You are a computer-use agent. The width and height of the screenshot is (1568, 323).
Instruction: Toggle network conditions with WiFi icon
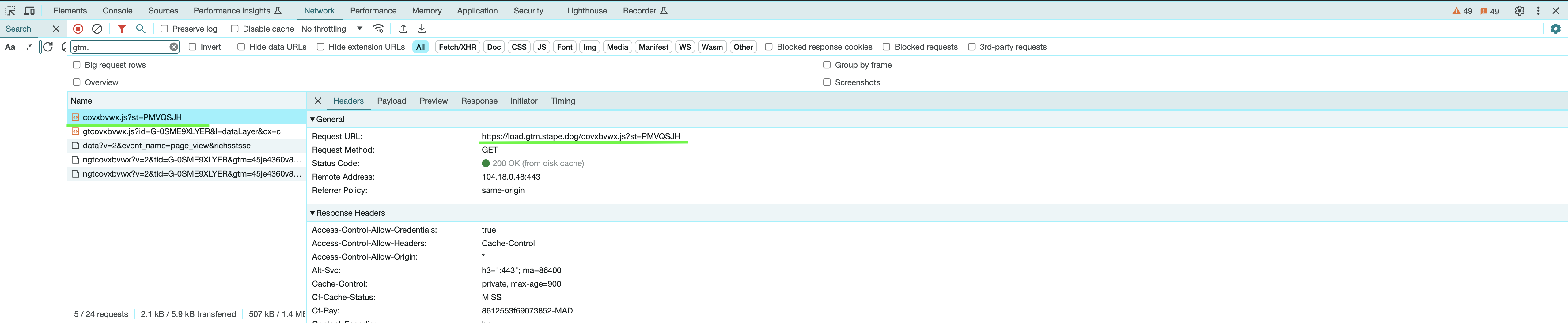(x=379, y=28)
